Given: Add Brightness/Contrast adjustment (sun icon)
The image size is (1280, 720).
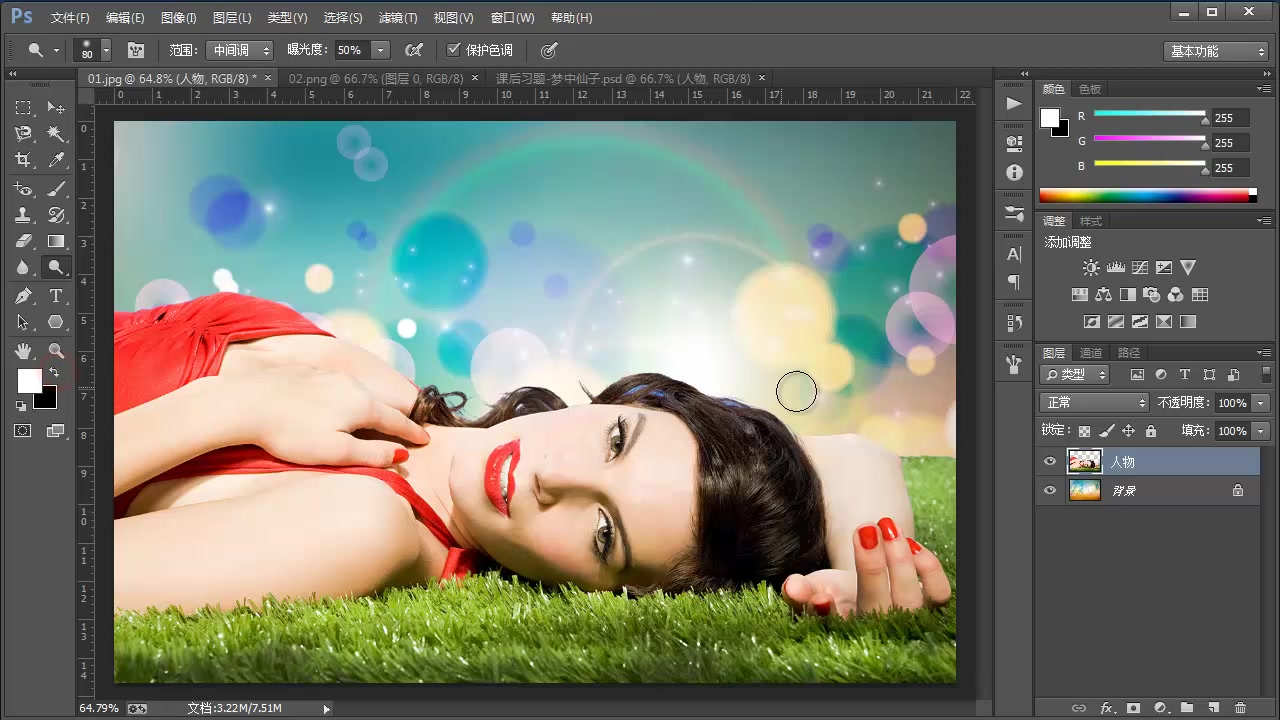Looking at the screenshot, I should pos(1091,267).
